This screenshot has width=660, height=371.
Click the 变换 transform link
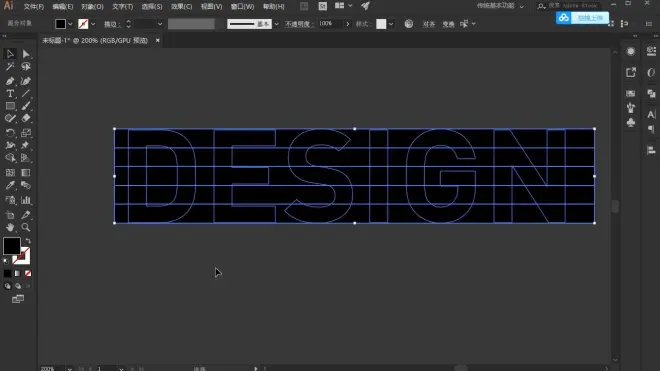[x=448, y=24]
